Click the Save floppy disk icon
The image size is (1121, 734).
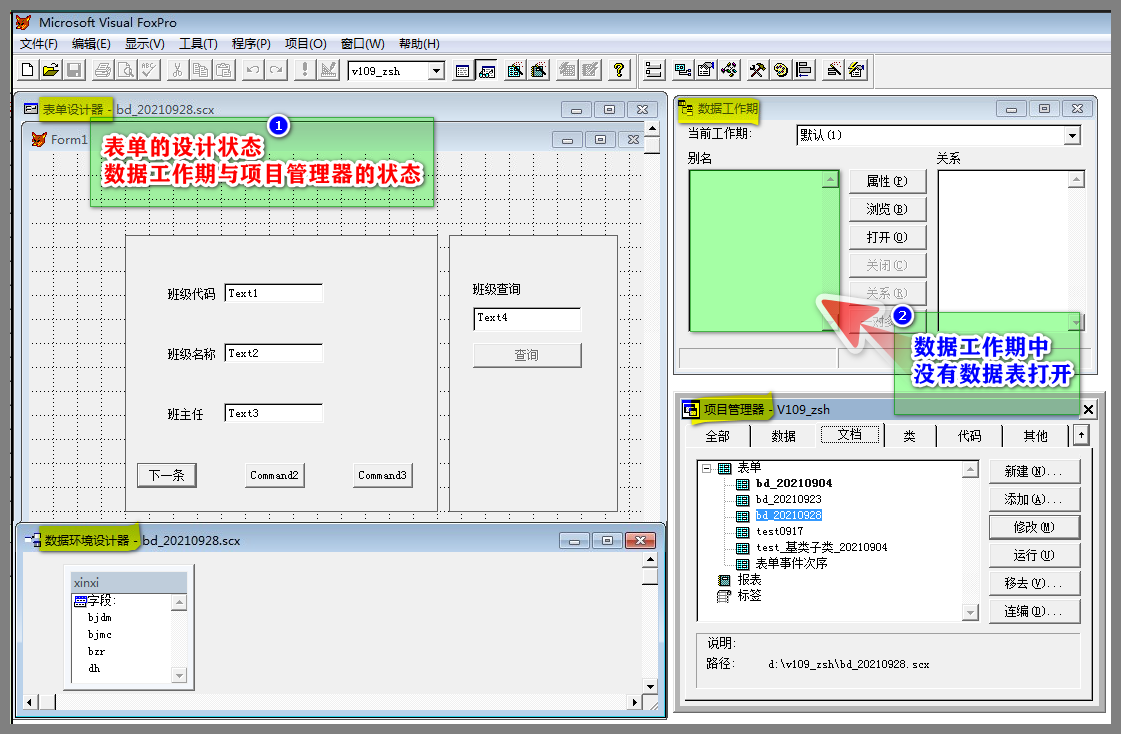point(74,70)
